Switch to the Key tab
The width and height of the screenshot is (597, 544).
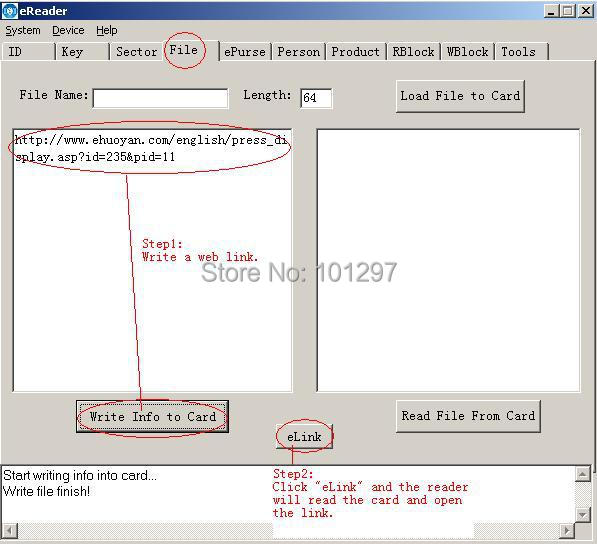click(82, 52)
